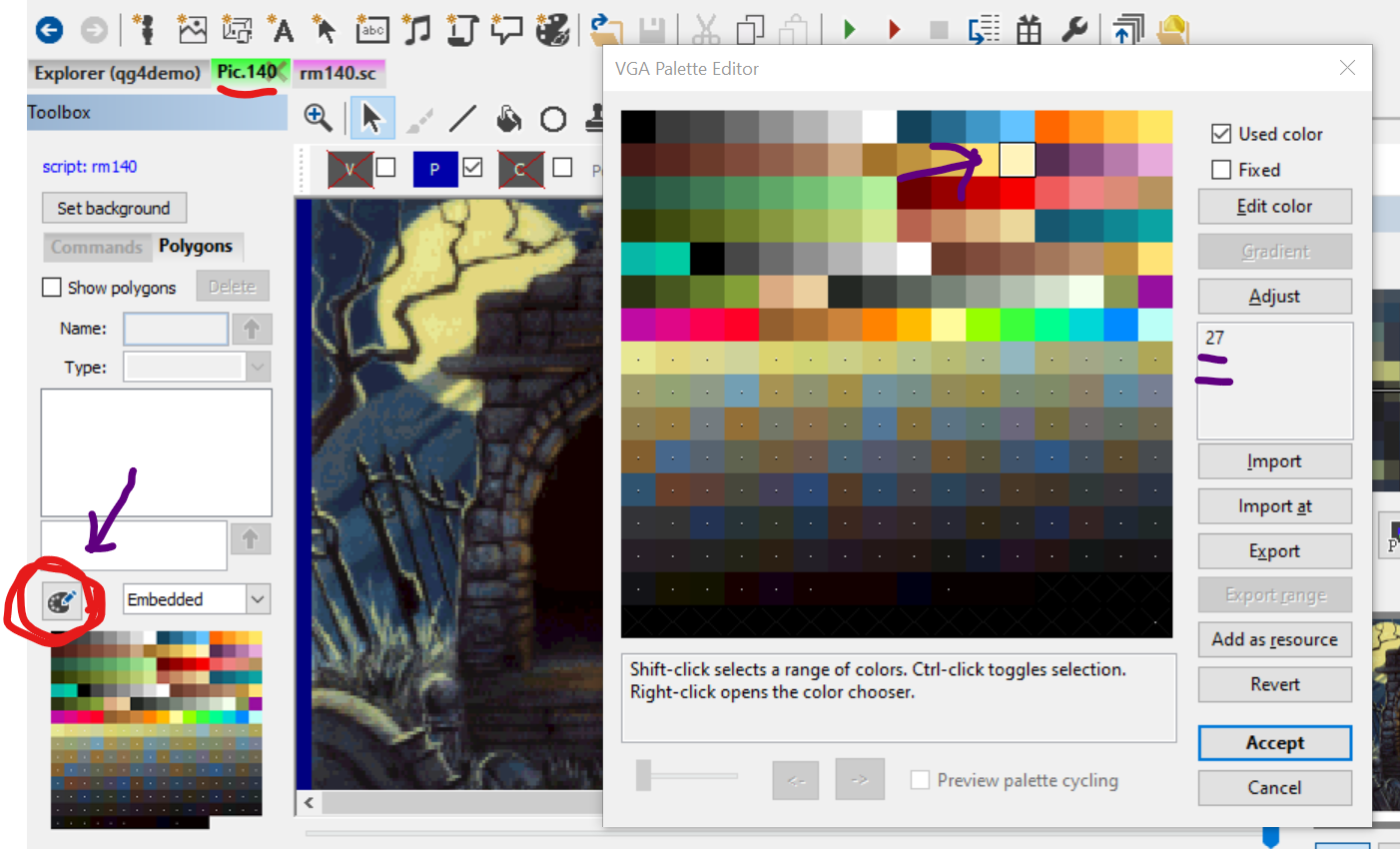This screenshot has height=849, width=1400.
Task: Open the Commands tab in Toolbox
Action: click(97, 247)
